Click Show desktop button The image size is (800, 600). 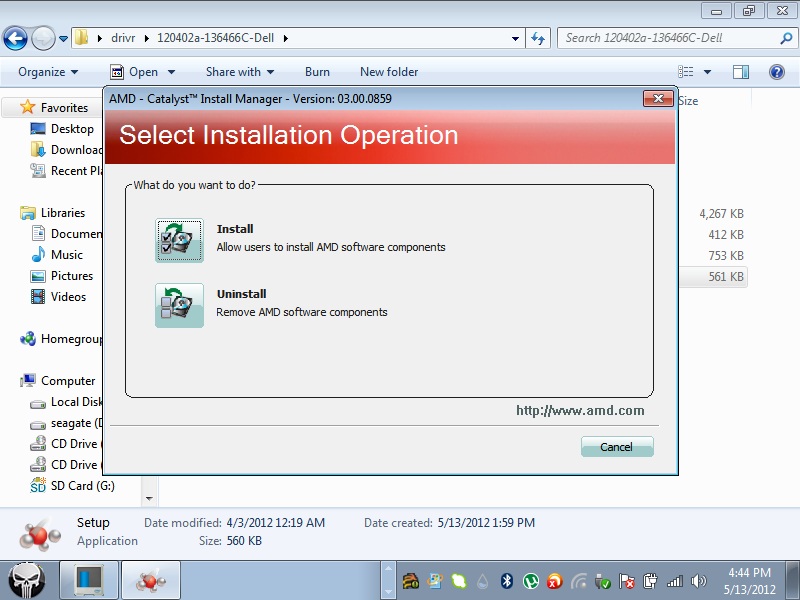(792, 581)
